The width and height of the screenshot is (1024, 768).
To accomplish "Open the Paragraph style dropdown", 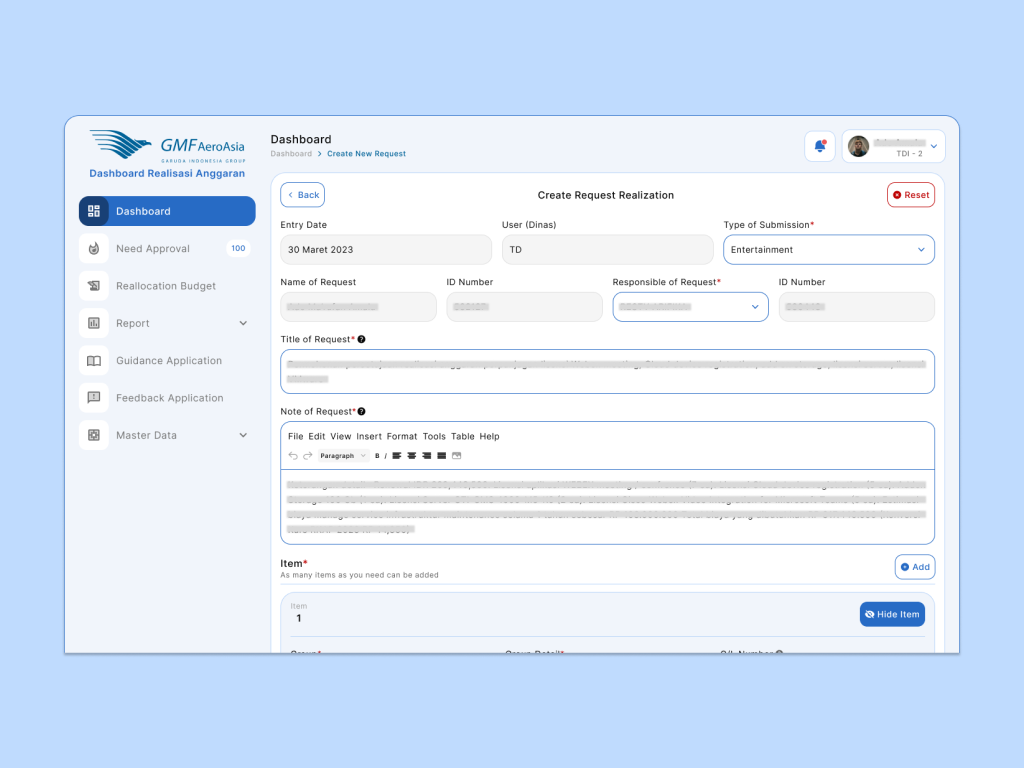I will [x=343, y=456].
